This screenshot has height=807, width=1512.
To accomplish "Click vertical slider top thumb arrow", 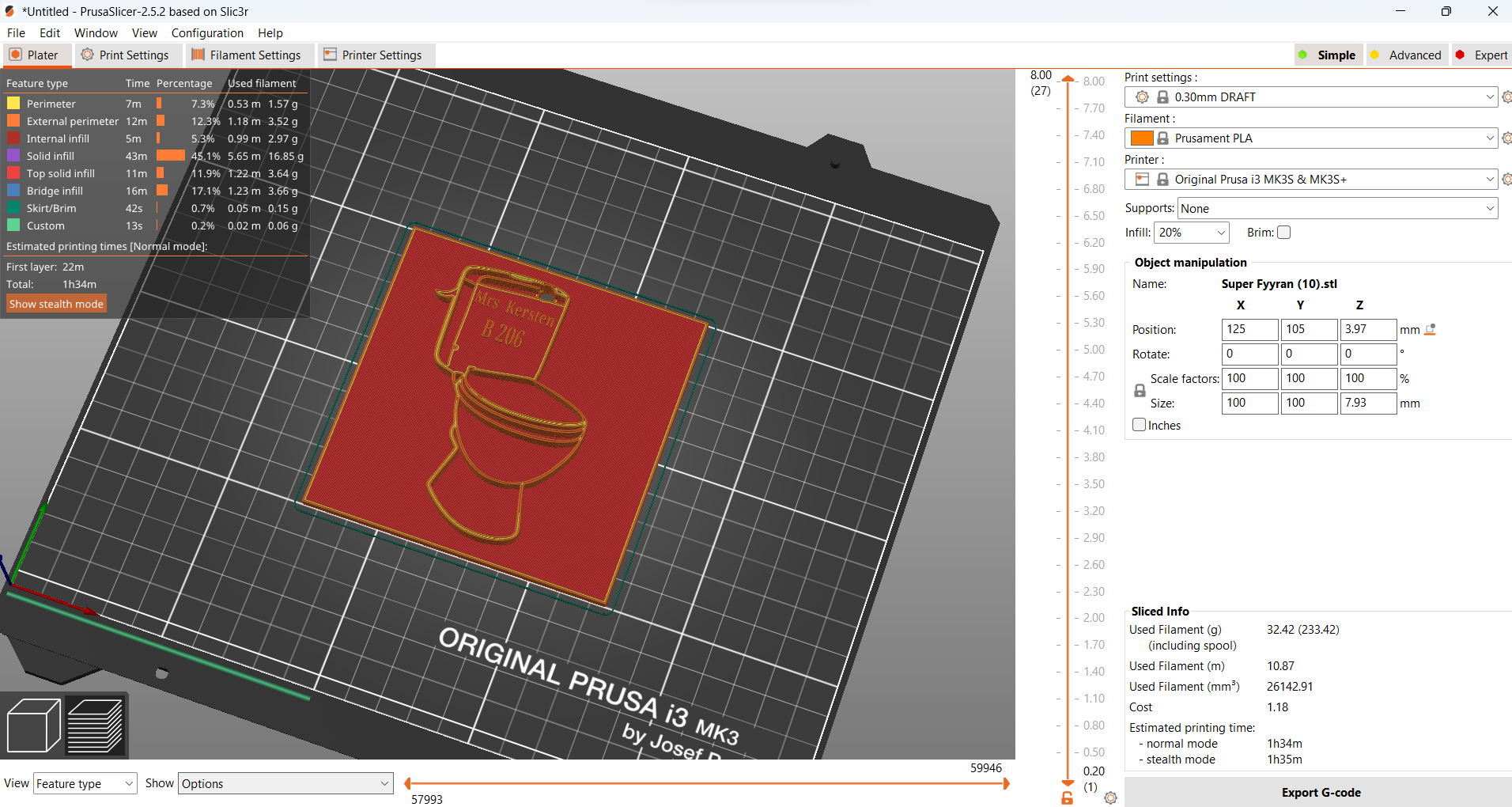I will [x=1068, y=79].
